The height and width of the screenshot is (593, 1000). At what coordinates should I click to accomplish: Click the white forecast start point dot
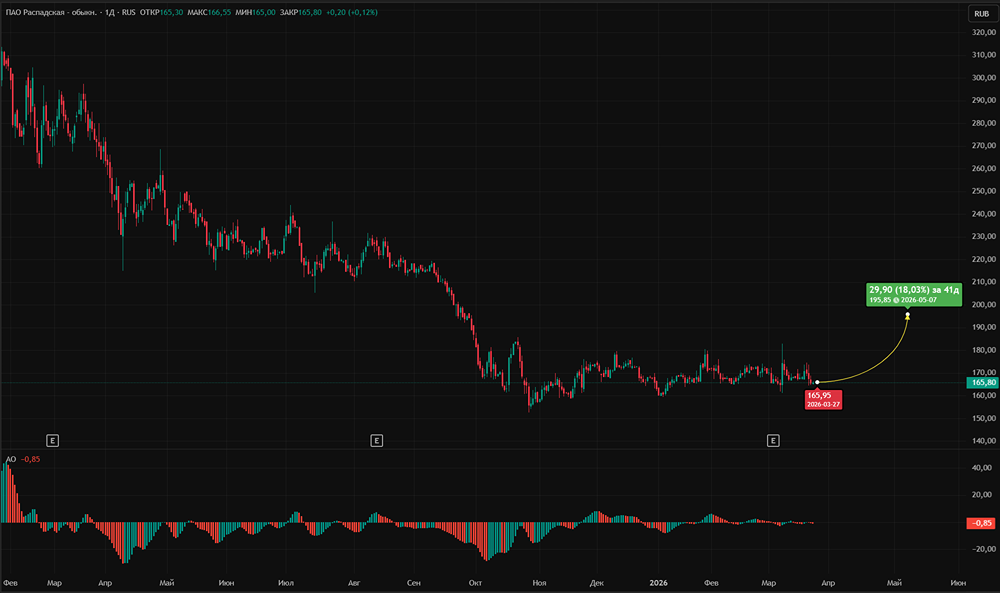click(817, 383)
